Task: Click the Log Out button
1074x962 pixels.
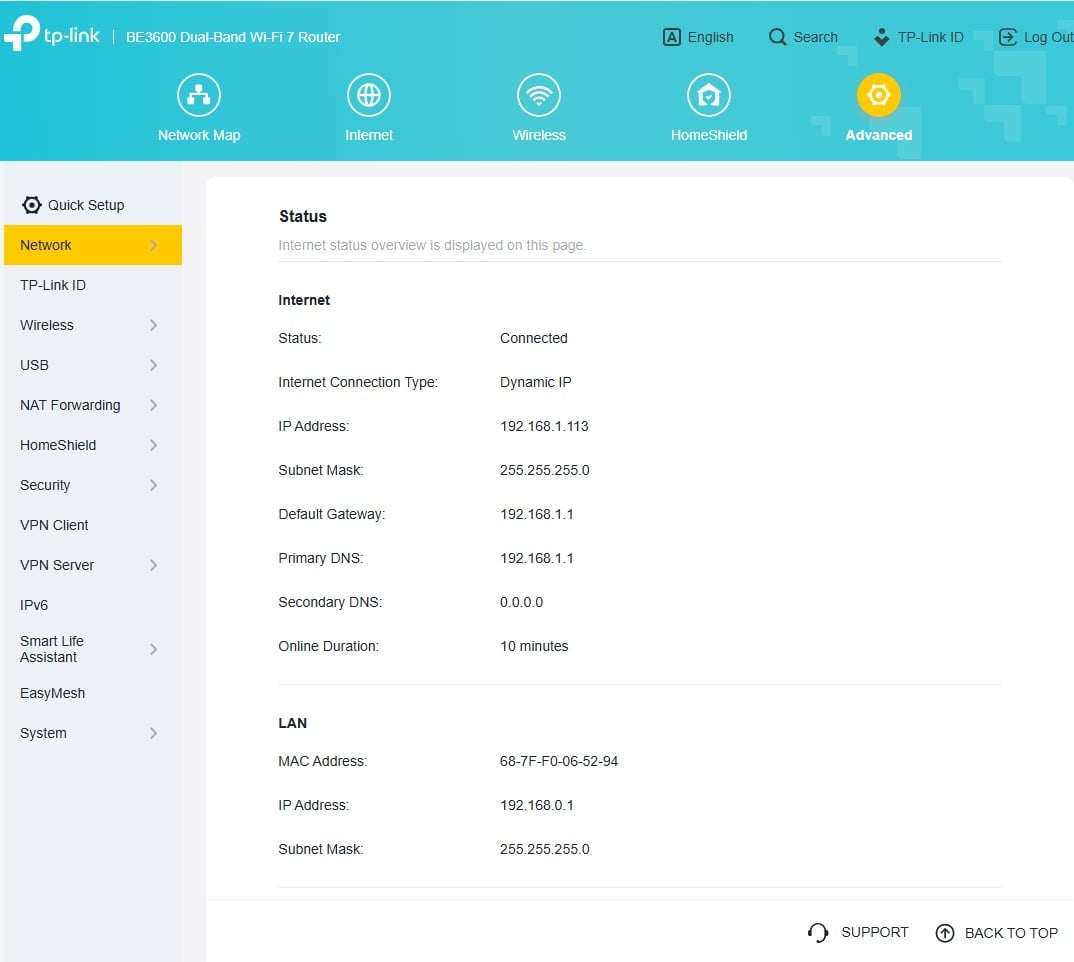Action: point(1036,37)
